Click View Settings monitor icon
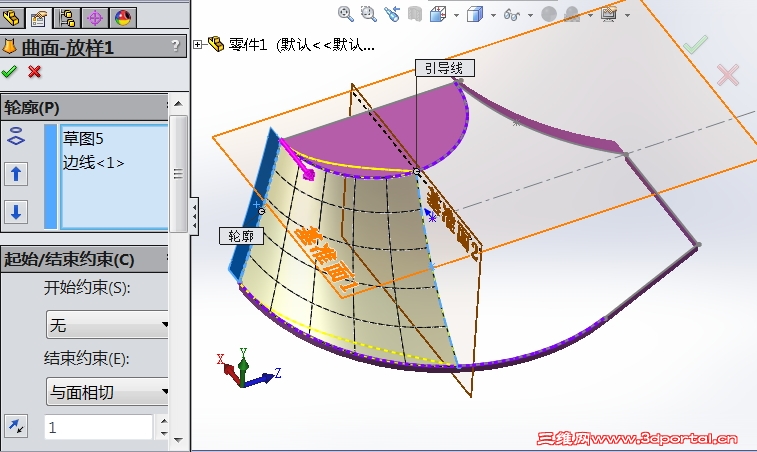The height and width of the screenshot is (452, 757). pos(609,14)
